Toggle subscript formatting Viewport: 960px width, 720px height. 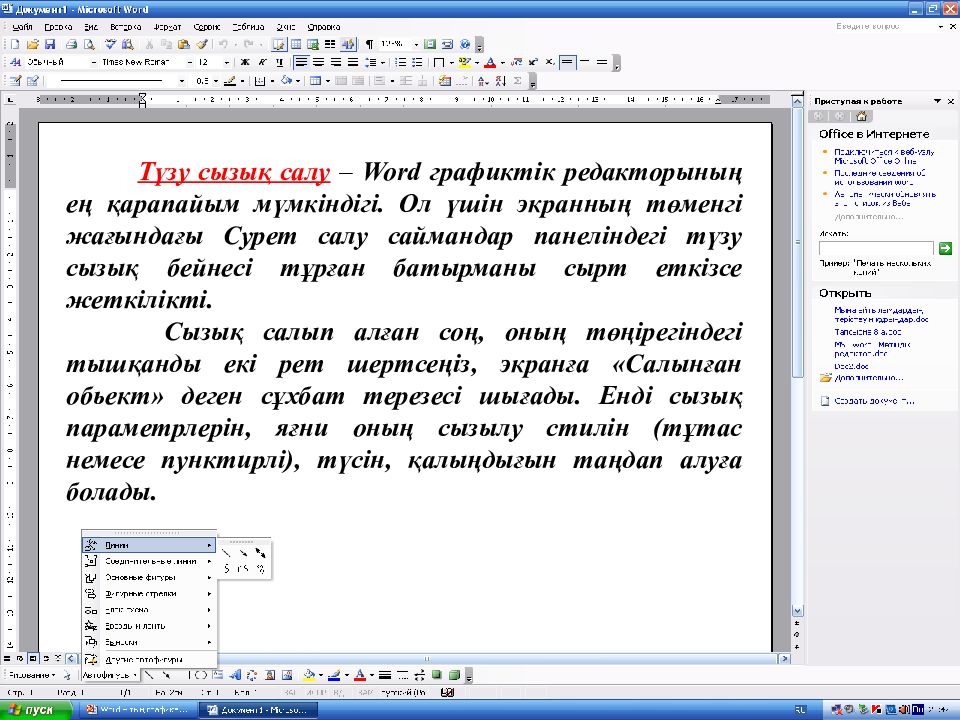[x=550, y=62]
